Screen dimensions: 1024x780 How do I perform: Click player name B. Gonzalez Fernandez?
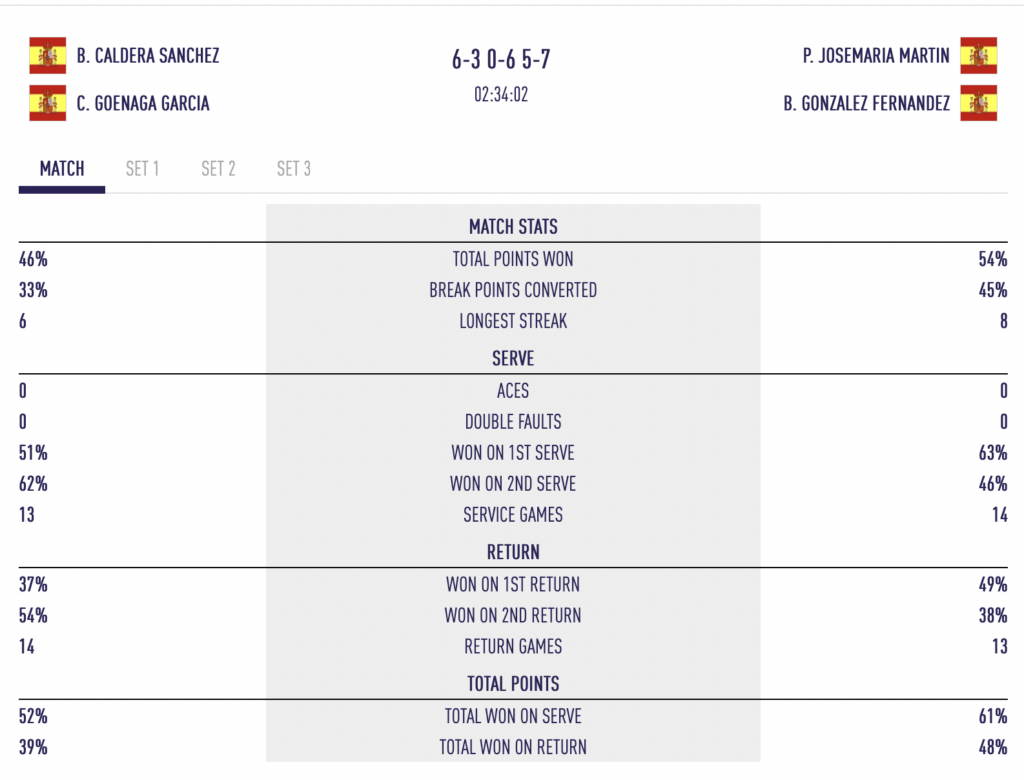(866, 103)
